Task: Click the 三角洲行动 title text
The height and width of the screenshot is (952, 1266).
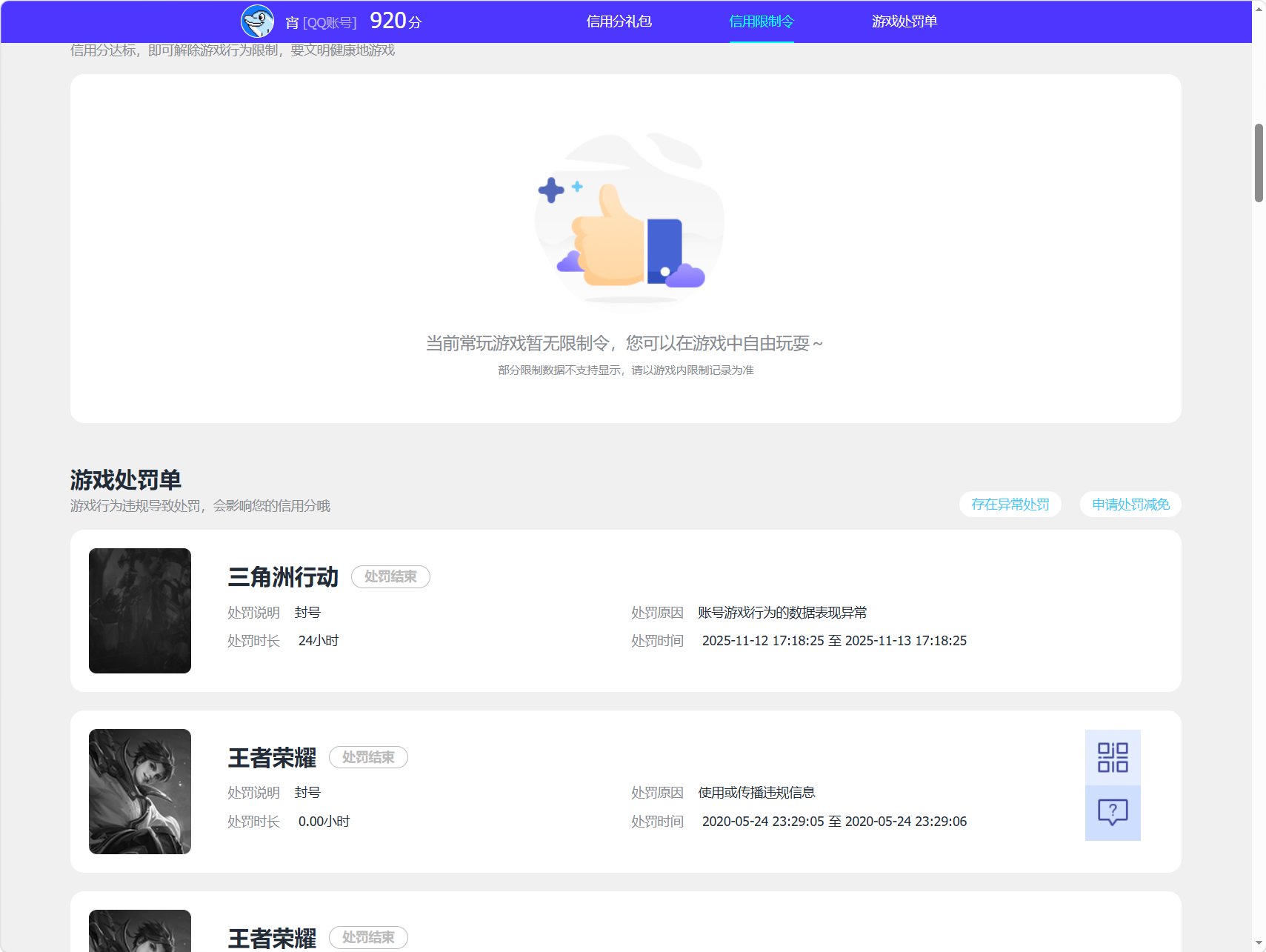Action: click(x=283, y=576)
